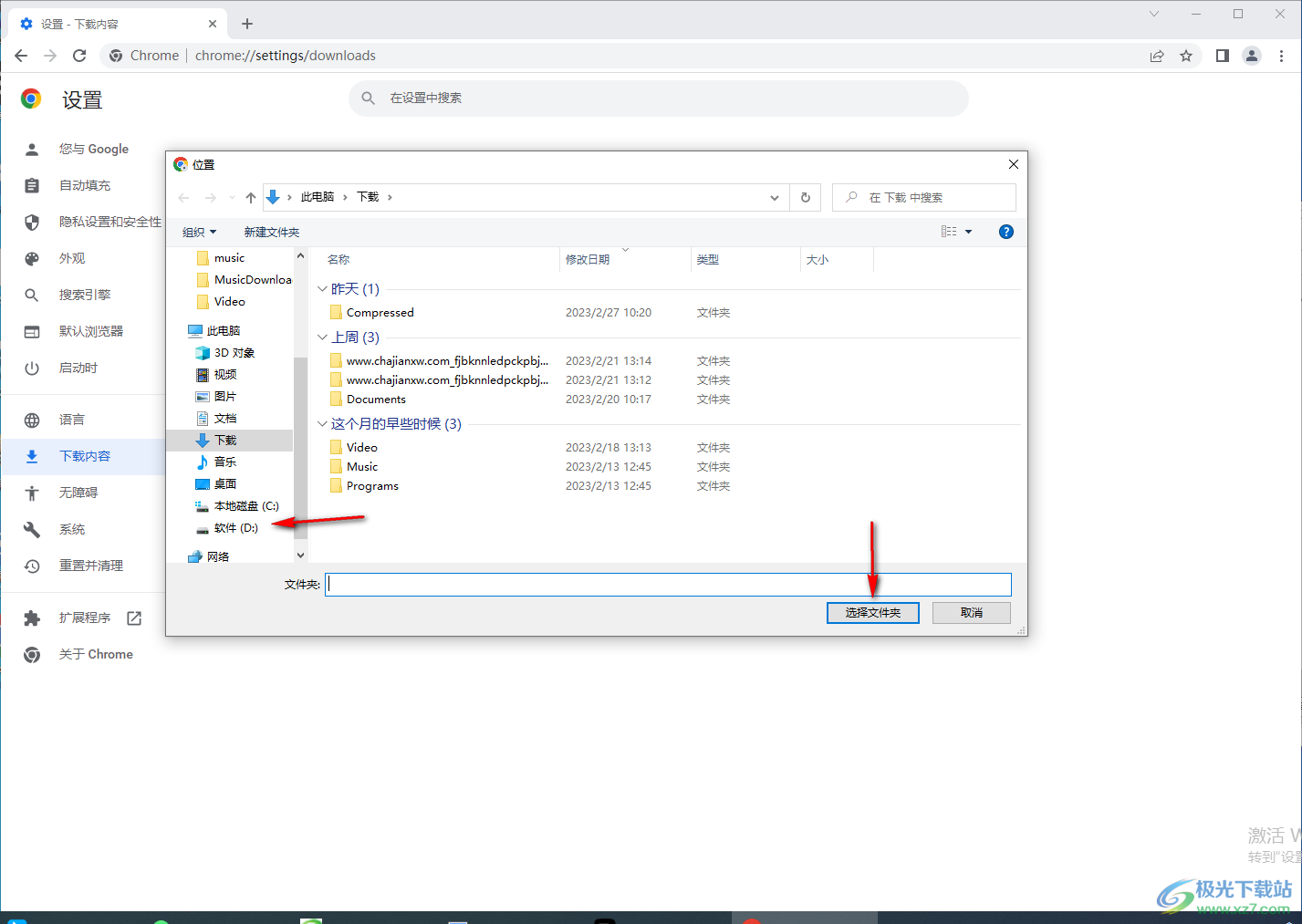Open the Chrome side panel icon

(x=1223, y=56)
